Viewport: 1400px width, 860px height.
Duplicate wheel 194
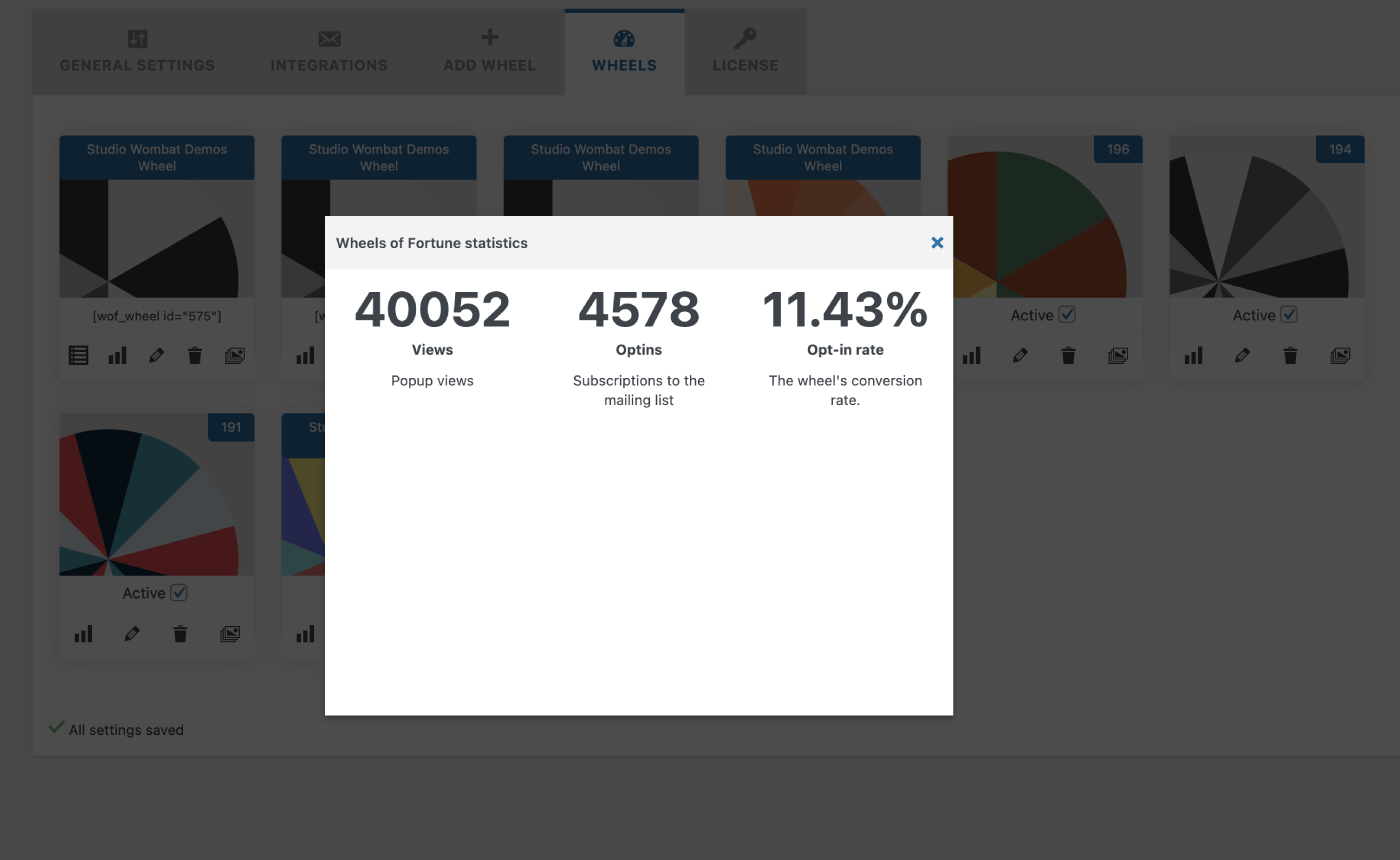point(1340,355)
